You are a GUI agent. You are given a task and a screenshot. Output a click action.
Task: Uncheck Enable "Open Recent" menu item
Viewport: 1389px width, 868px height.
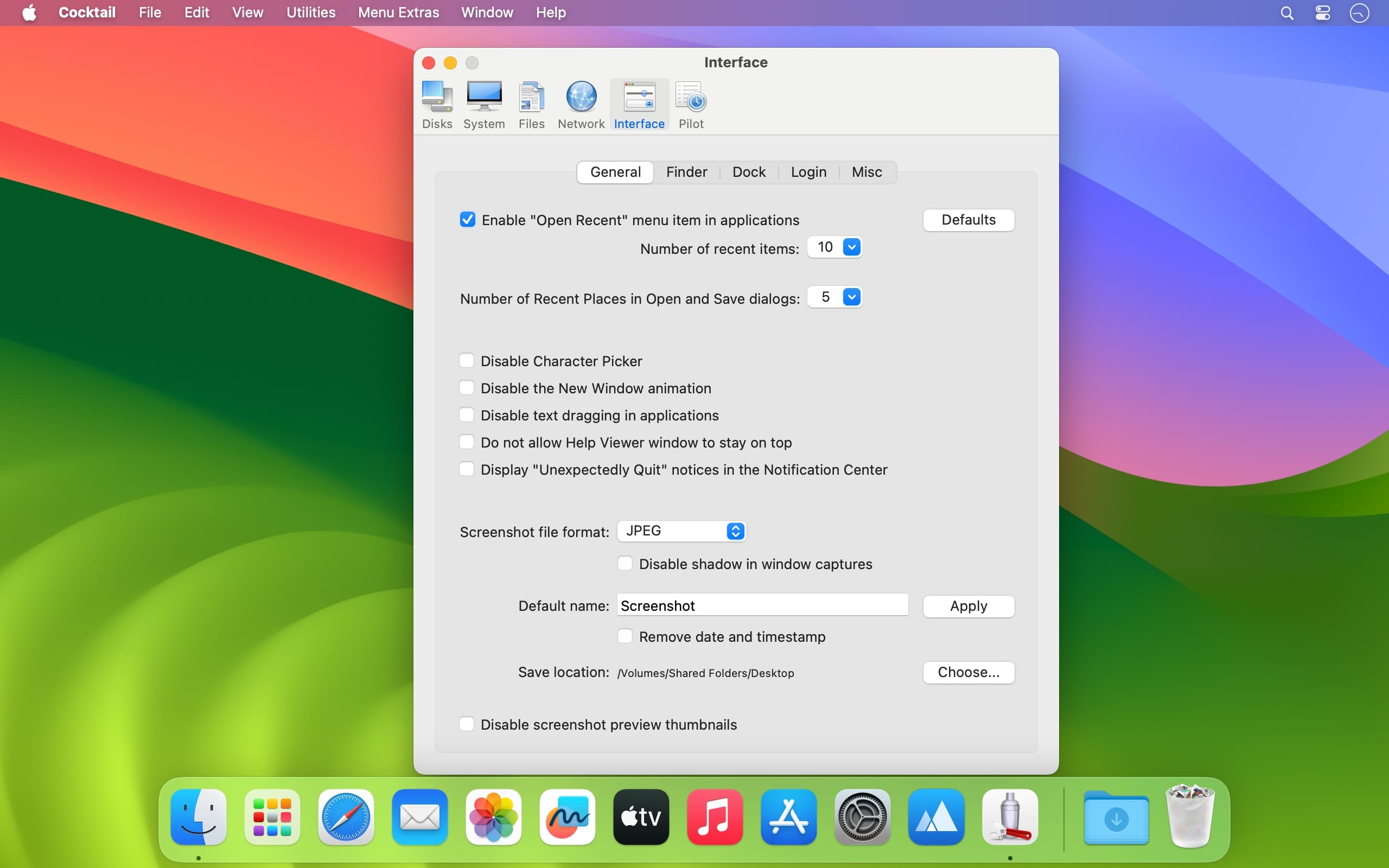(467, 219)
